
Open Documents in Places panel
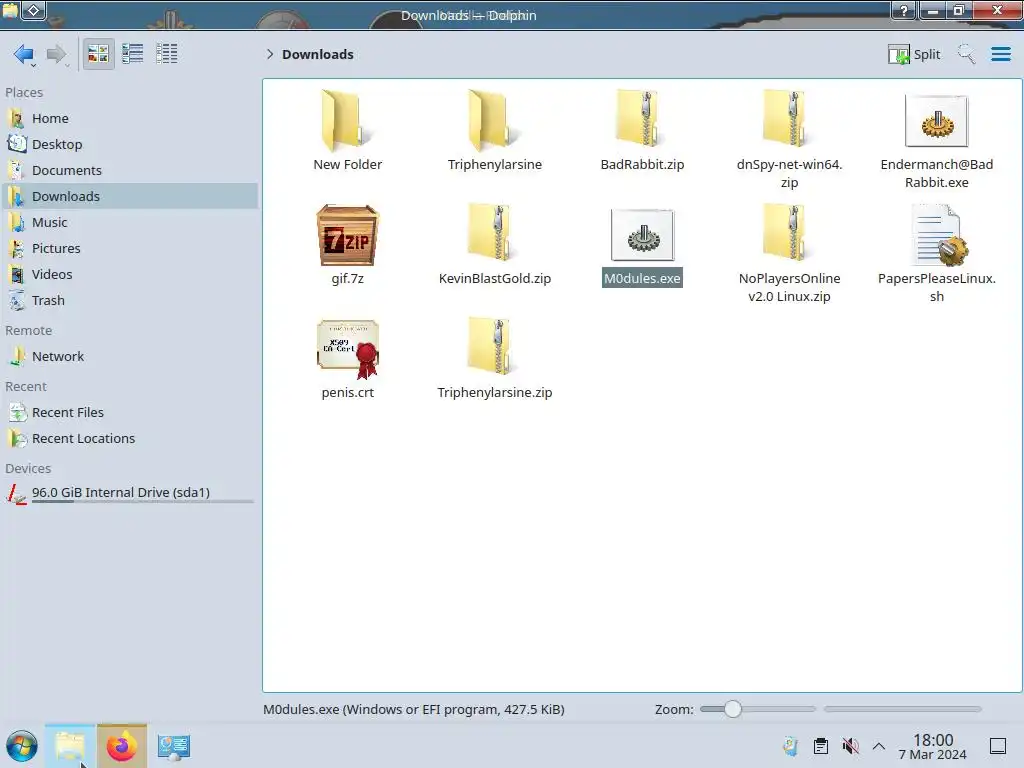click(x=131, y=170)
